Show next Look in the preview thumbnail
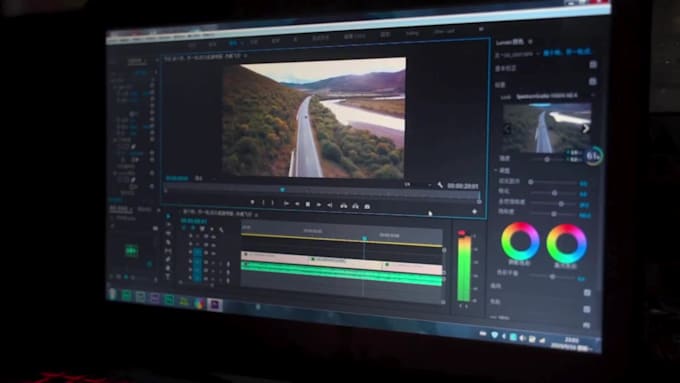 pyautogui.click(x=585, y=128)
